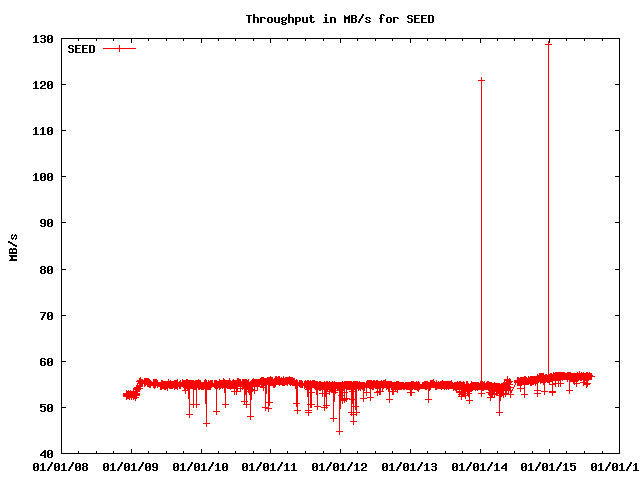Viewport: 640px width, 480px height.
Task: Select the 01/01/15 x-axis tick label
Action: click(x=551, y=465)
